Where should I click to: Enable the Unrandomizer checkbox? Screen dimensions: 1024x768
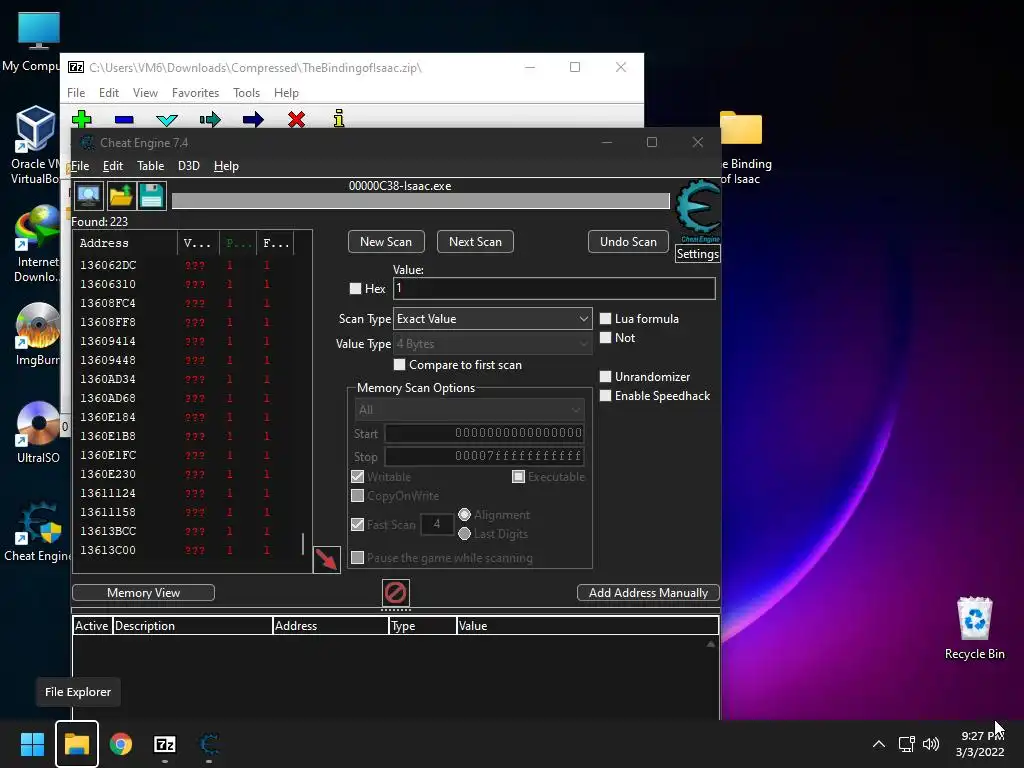coord(605,377)
